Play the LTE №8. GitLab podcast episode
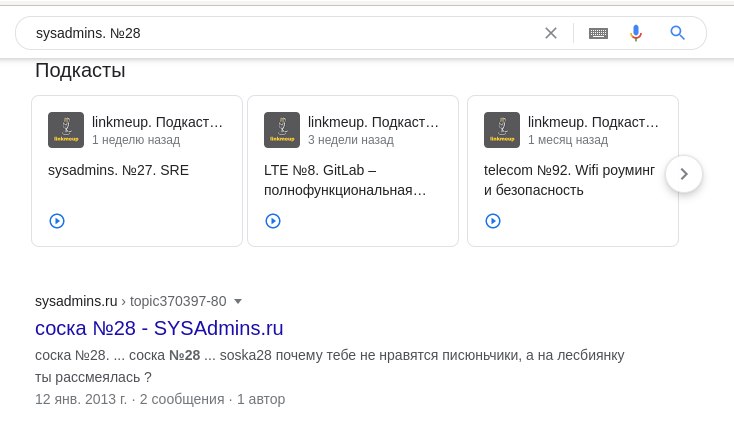 pyautogui.click(x=273, y=221)
